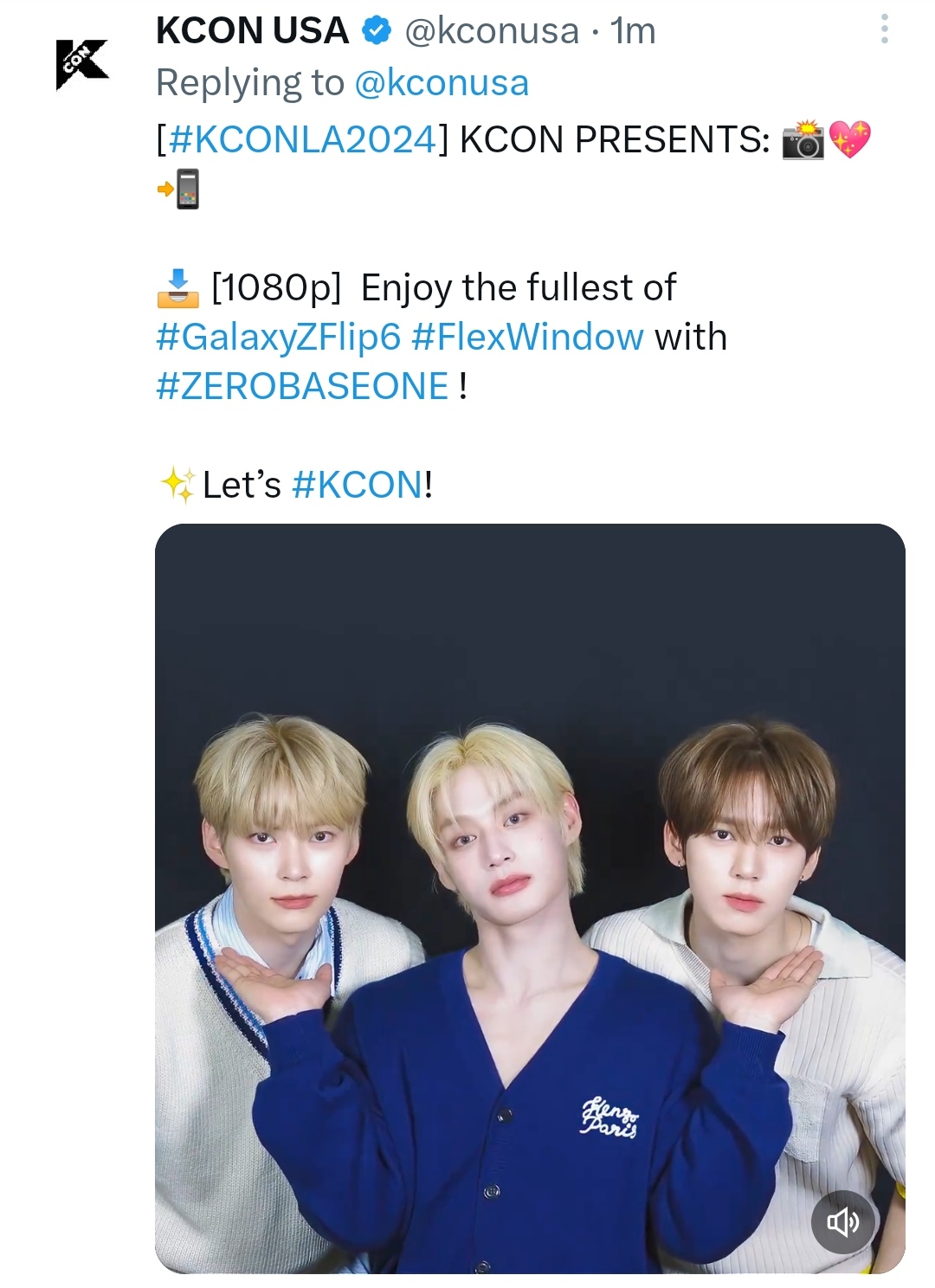Open the three-dot more options menu
This screenshot has height=1288, width=935.
coord(884,29)
